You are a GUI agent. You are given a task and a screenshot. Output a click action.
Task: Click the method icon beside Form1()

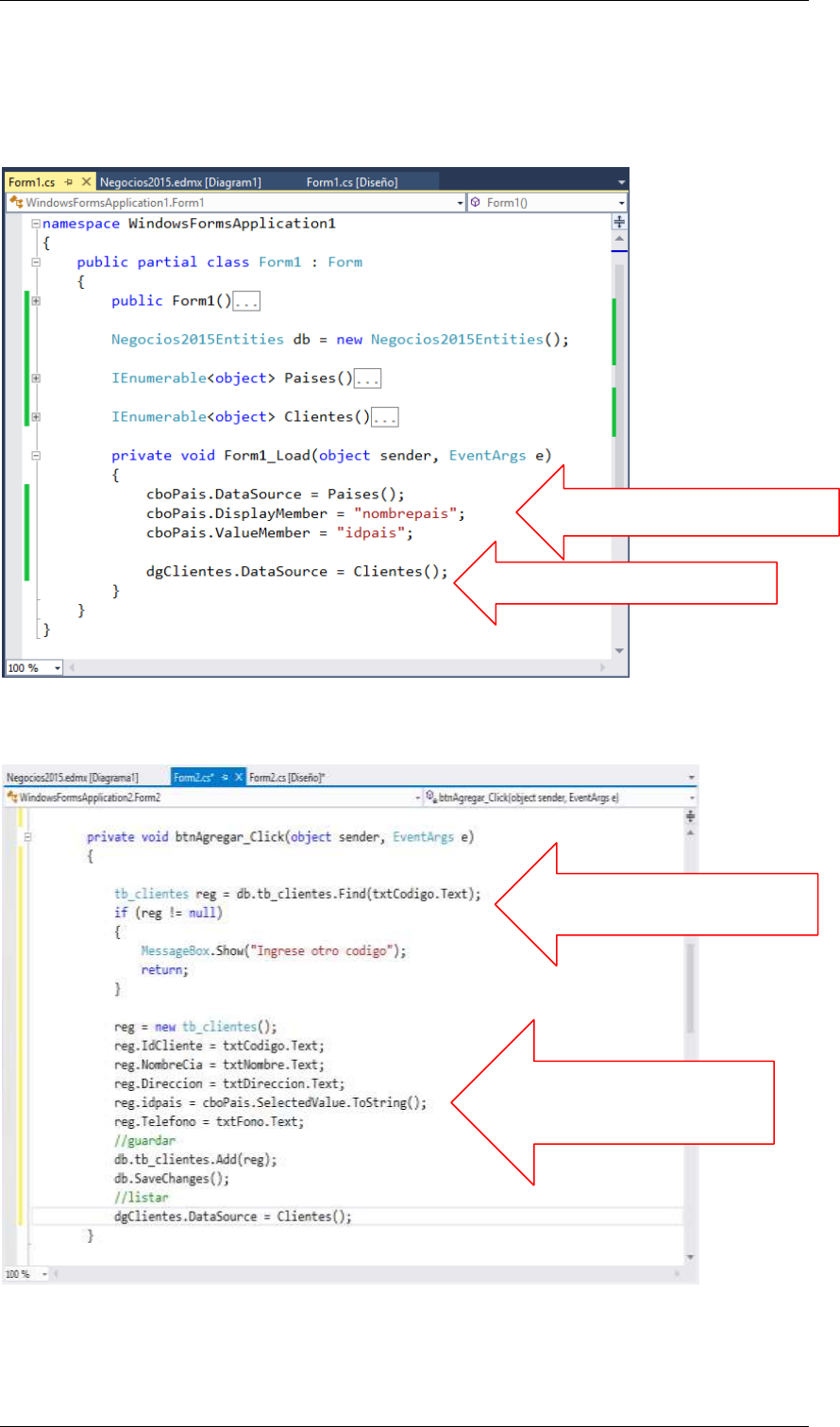476,202
